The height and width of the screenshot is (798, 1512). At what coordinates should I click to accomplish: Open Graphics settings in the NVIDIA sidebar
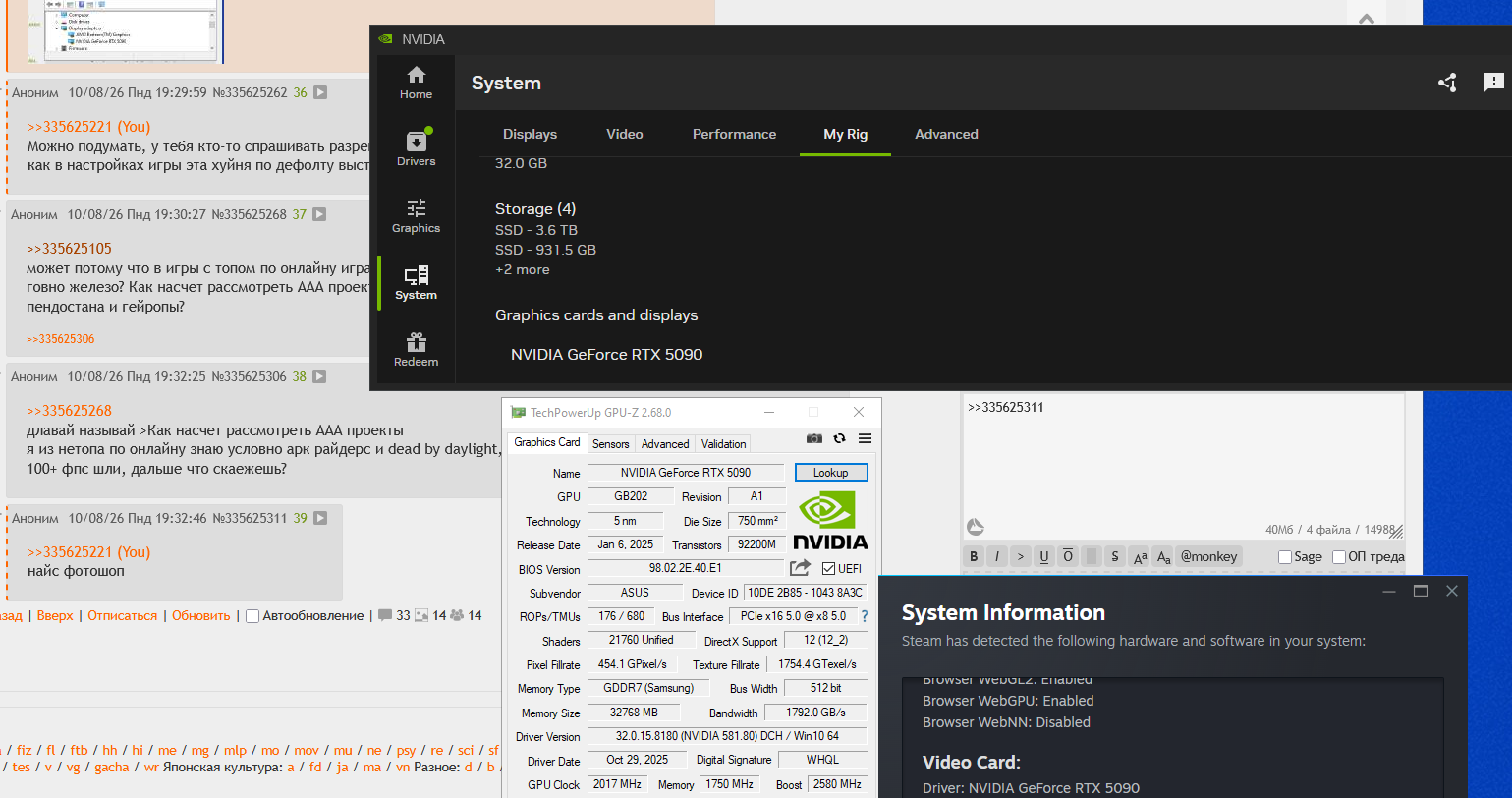point(416,216)
